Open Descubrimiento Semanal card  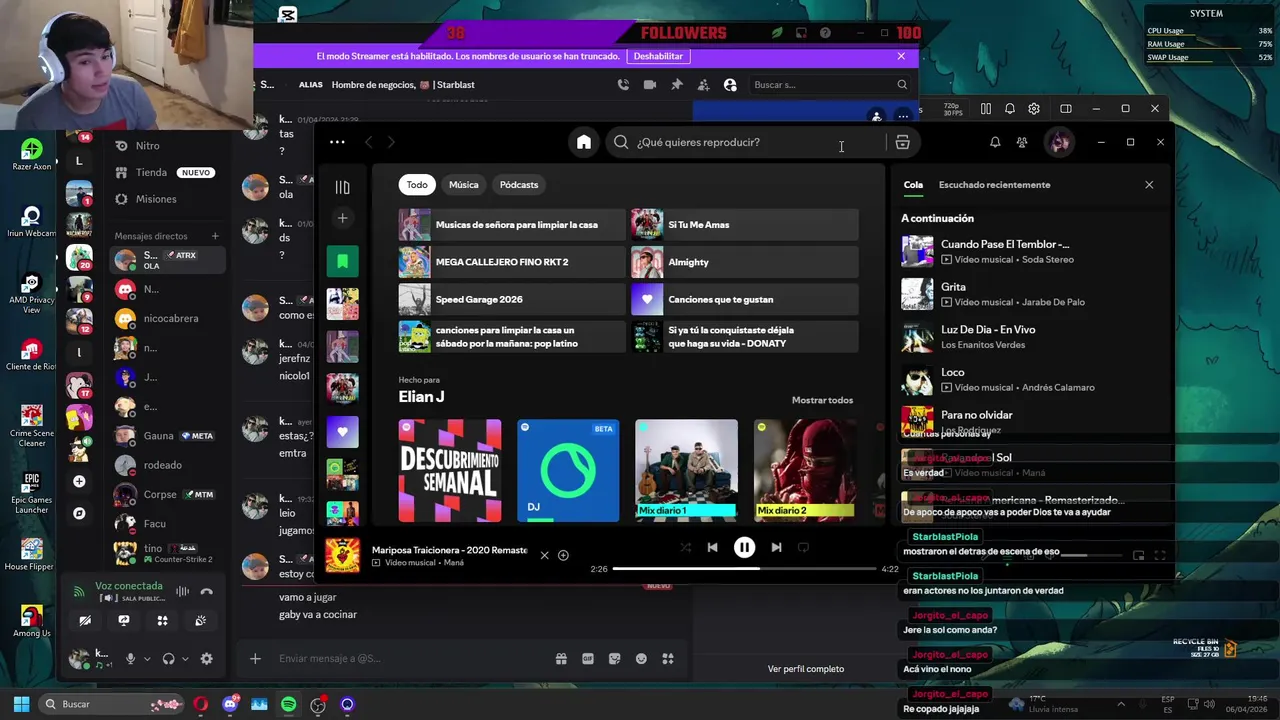[x=450, y=471]
